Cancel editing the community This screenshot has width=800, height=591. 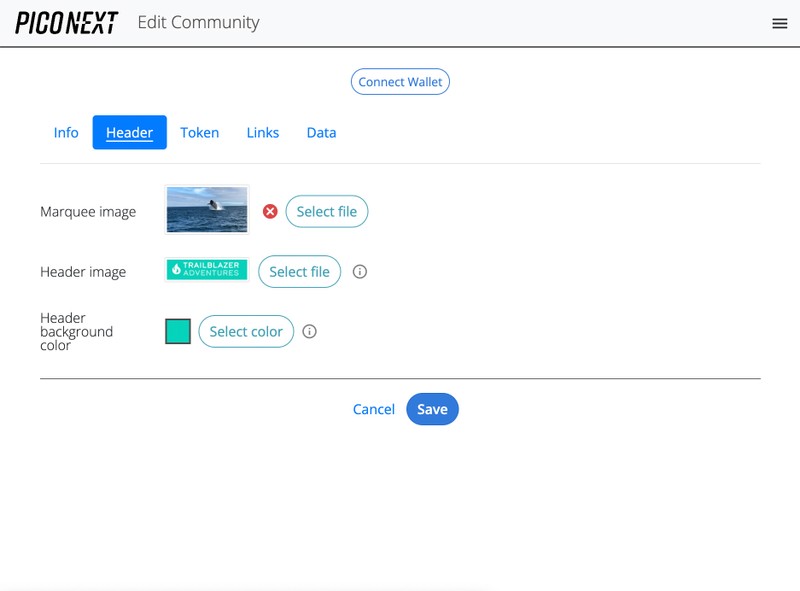click(373, 409)
